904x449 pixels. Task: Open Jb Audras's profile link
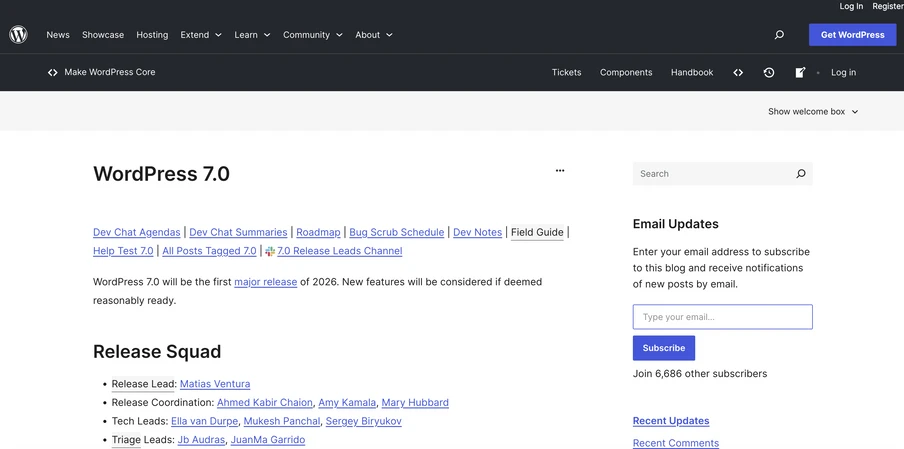pos(201,440)
